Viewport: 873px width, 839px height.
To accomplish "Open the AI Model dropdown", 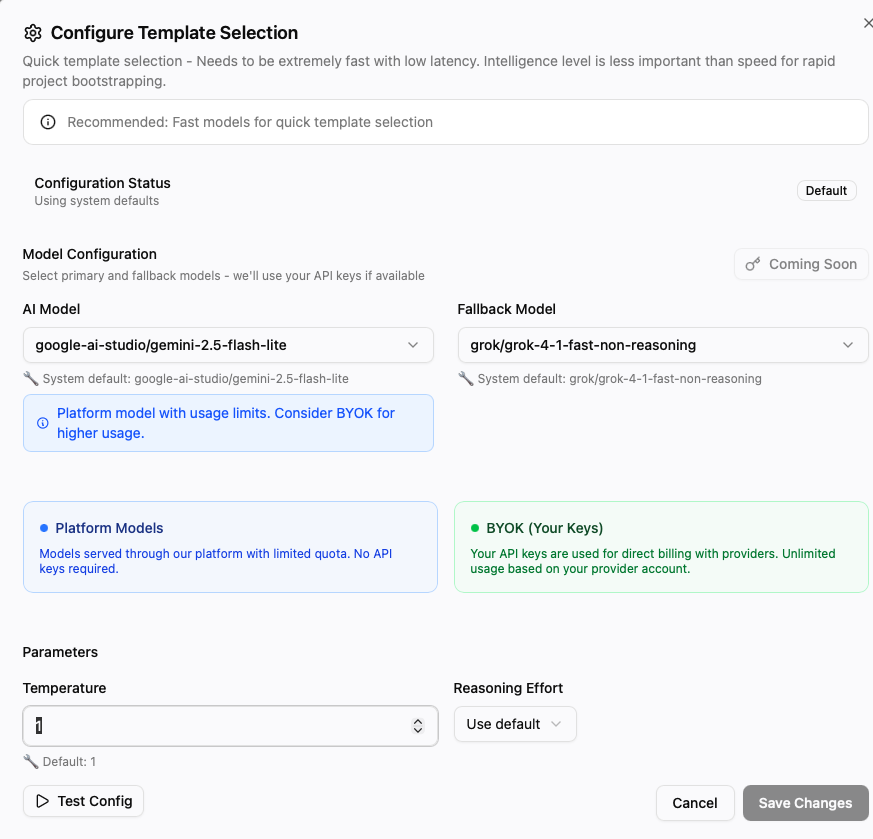I will 228,345.
